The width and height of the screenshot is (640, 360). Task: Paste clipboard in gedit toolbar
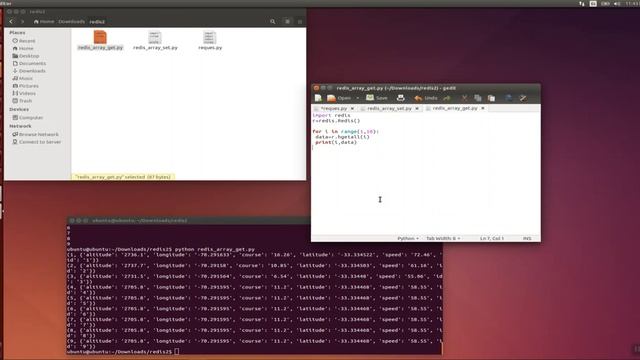coord(491,98)
